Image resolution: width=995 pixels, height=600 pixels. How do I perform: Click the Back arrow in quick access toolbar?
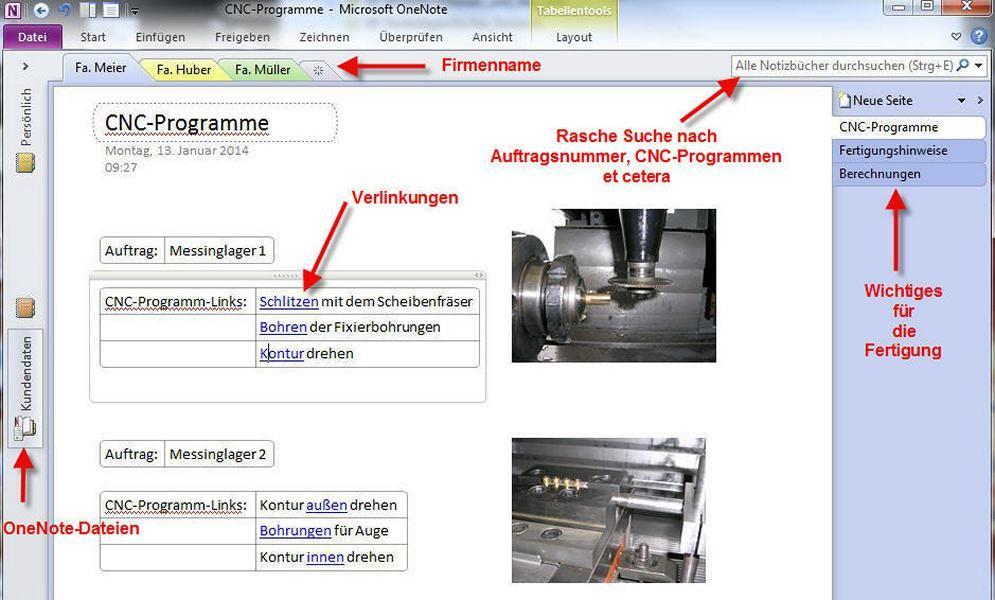(x=41, y=10)
